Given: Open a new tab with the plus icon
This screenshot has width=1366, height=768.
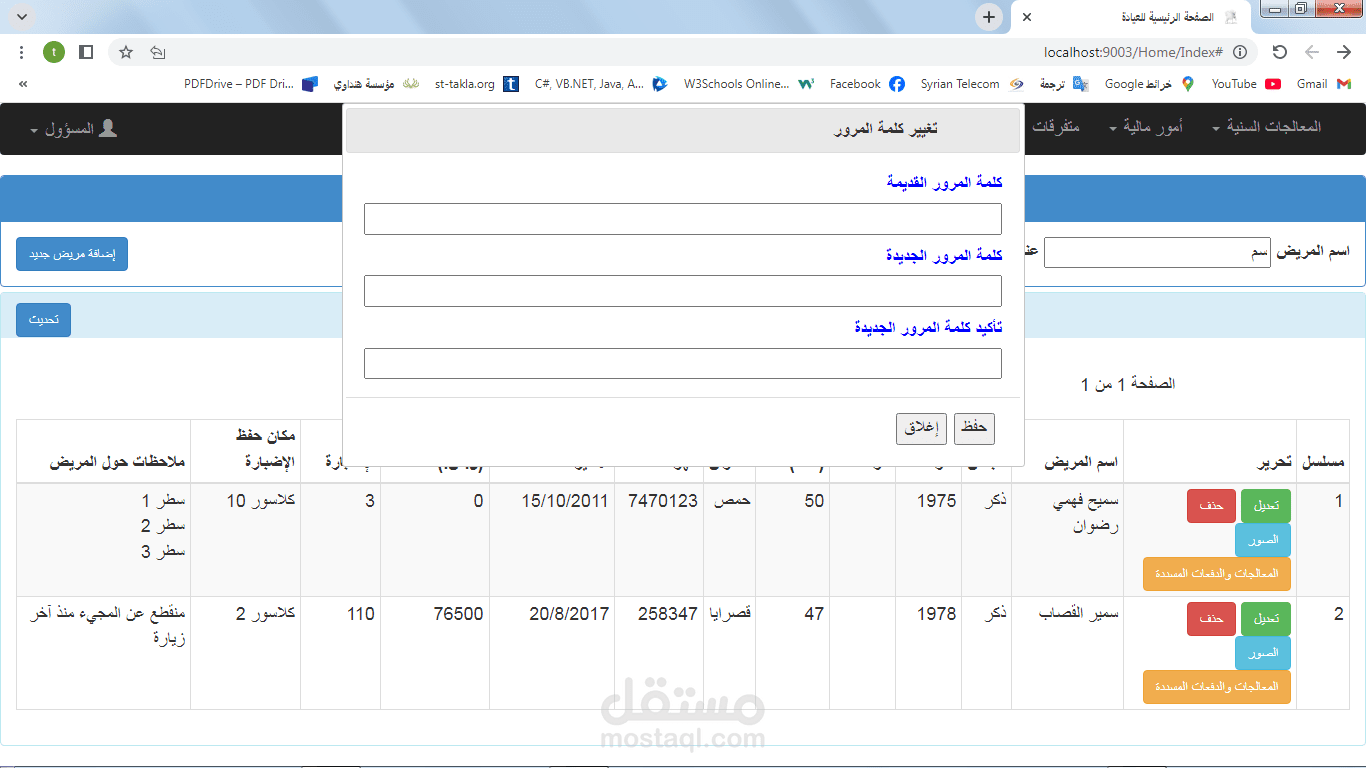Looking at the screenshot, I should pyautogui.click(x=989, y=17).
